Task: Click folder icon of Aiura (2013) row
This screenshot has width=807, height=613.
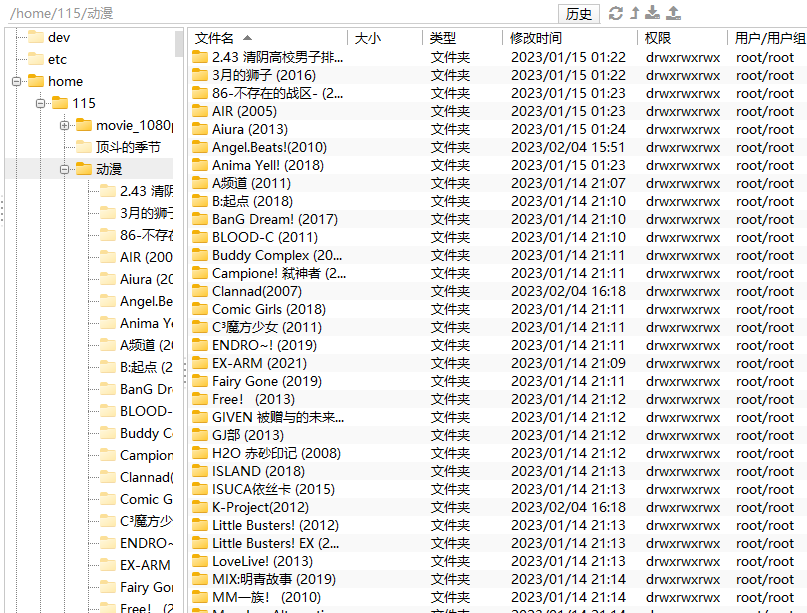Action: click(200, 130)
